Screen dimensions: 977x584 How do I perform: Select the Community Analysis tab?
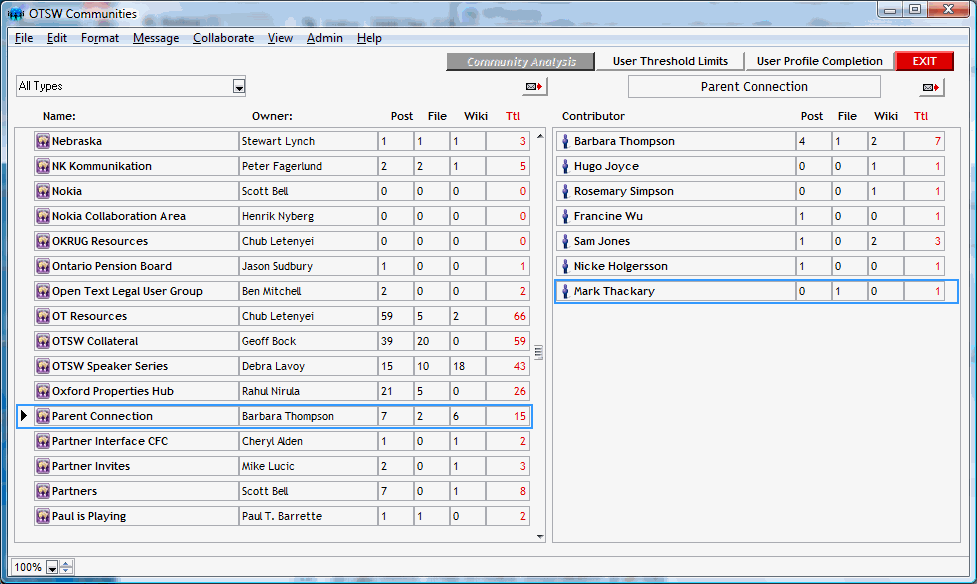pyautogui.click(x=521, y=62)
